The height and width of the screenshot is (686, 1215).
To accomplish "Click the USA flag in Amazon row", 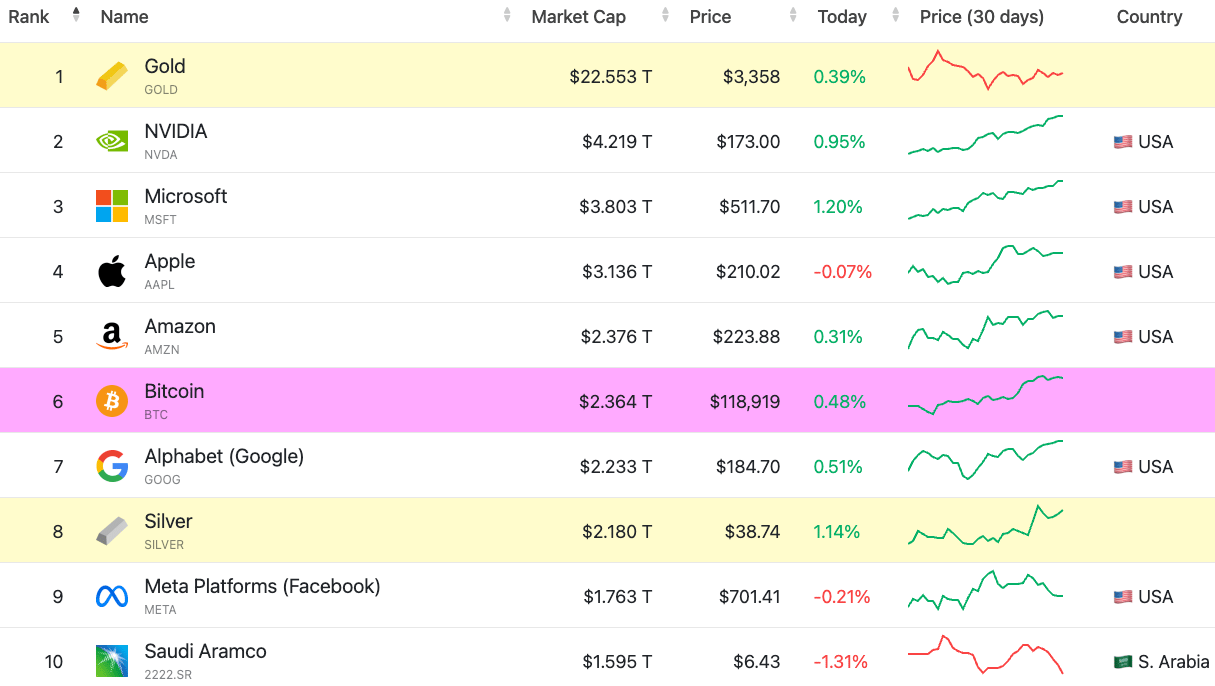I will coord(1123,337).
